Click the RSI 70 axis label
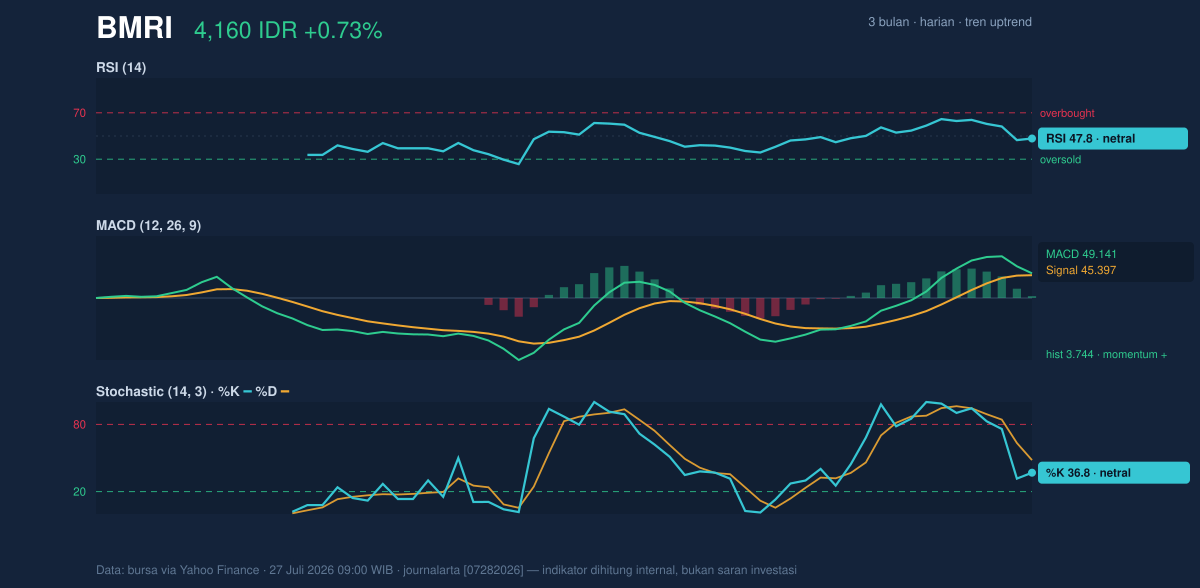Screen dimensions: 1200x588 (x=79, y=113)
